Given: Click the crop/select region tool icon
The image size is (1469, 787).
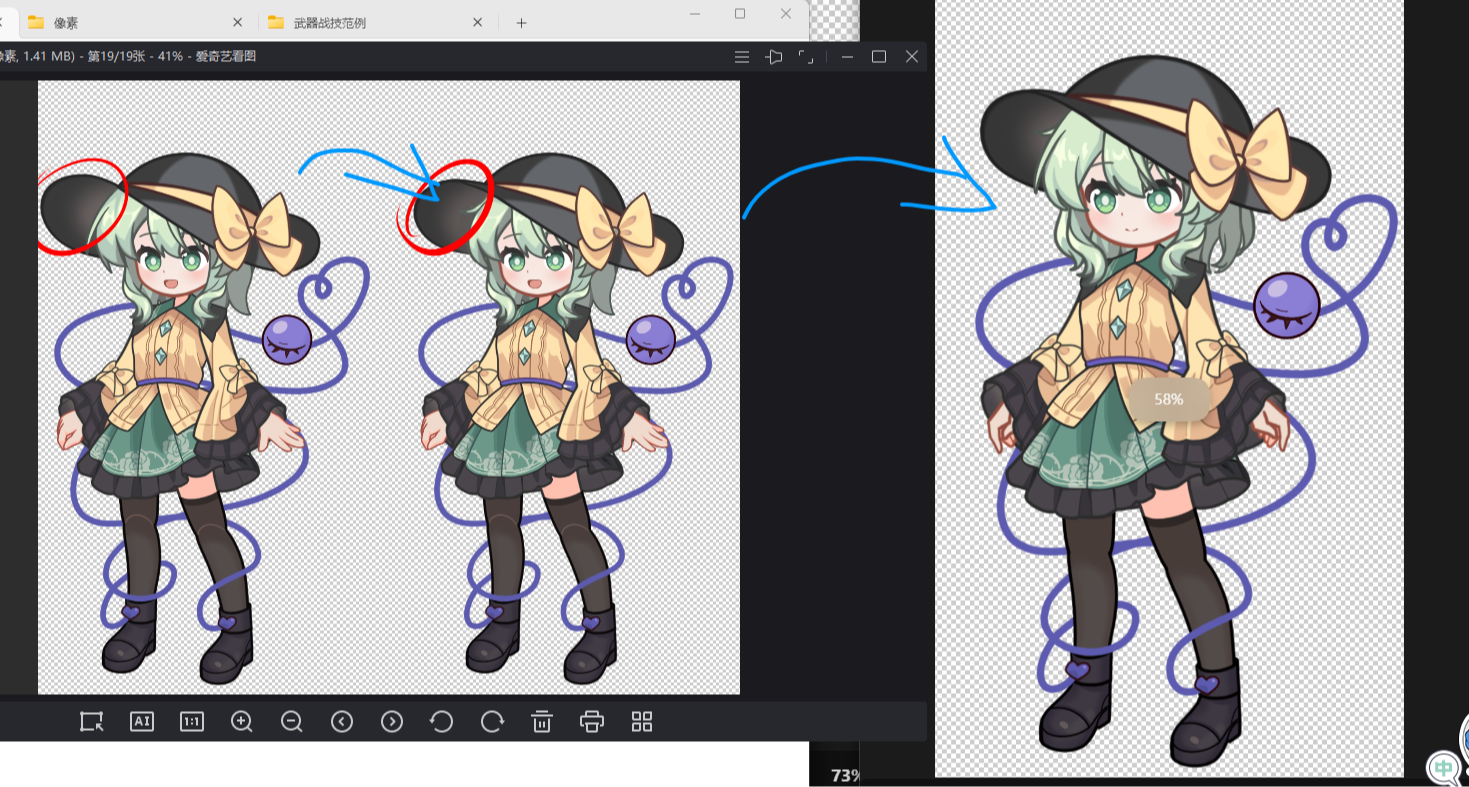Looking at the screenshot, I should pyautogui.click(x=92, y=721).
